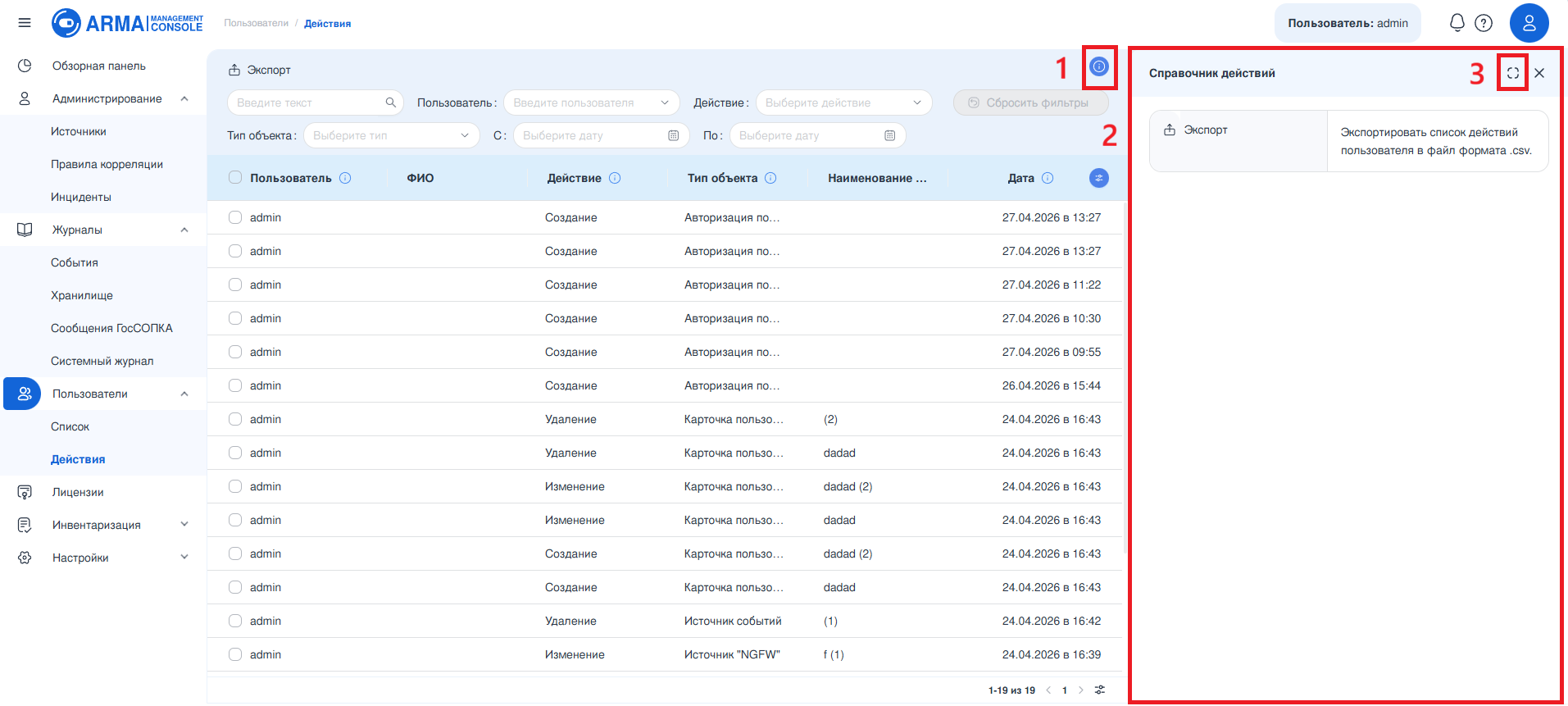
Task: Open Лицензии page
Action: tap(78, 492)
